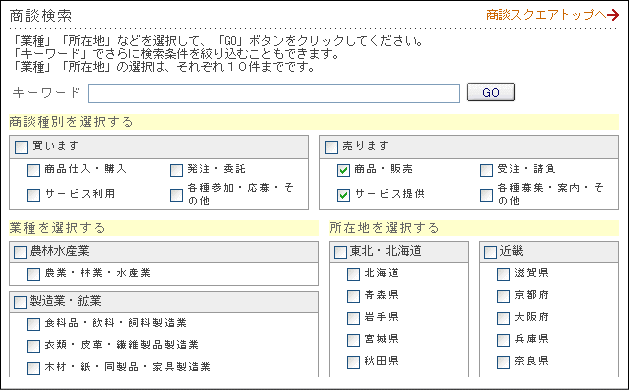Uncheck the 商品・販売 checkbox
The image size is (630, 390).
343,170
